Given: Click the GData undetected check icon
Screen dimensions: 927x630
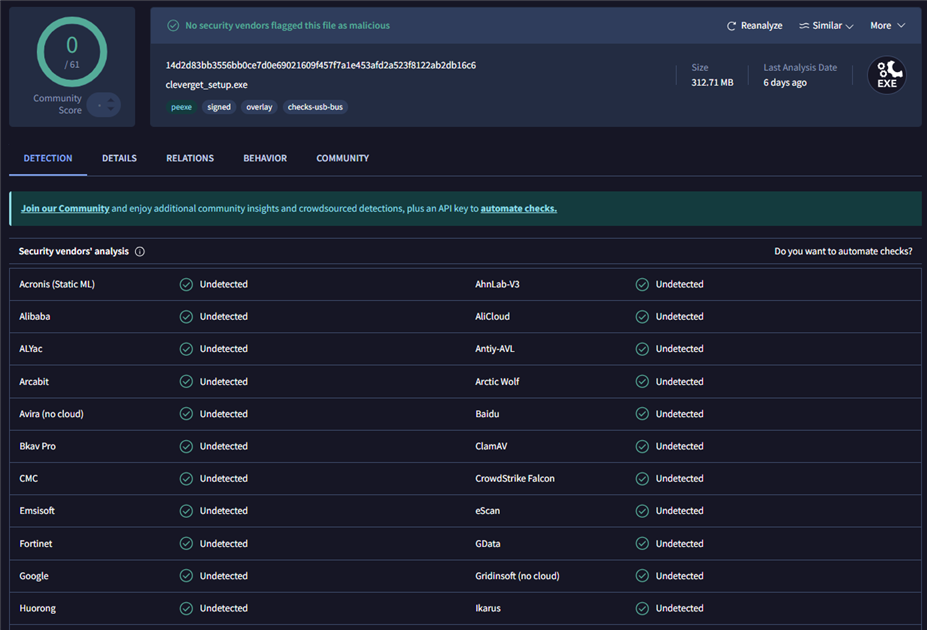Looking at the screenshot, I should pos(642,544).
